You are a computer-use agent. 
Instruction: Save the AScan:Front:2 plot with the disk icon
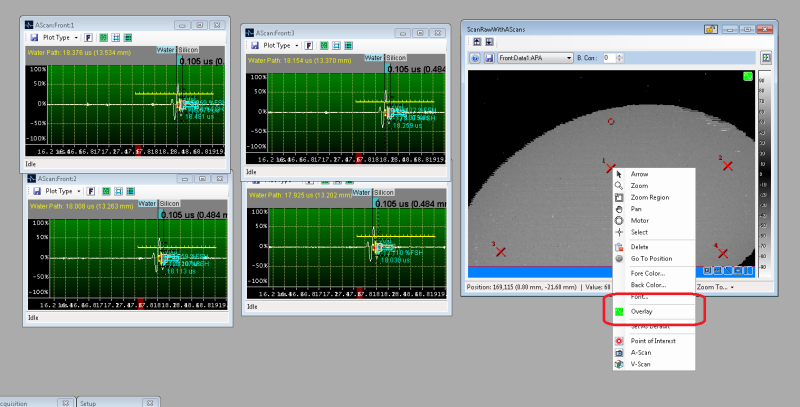point(37,191)
